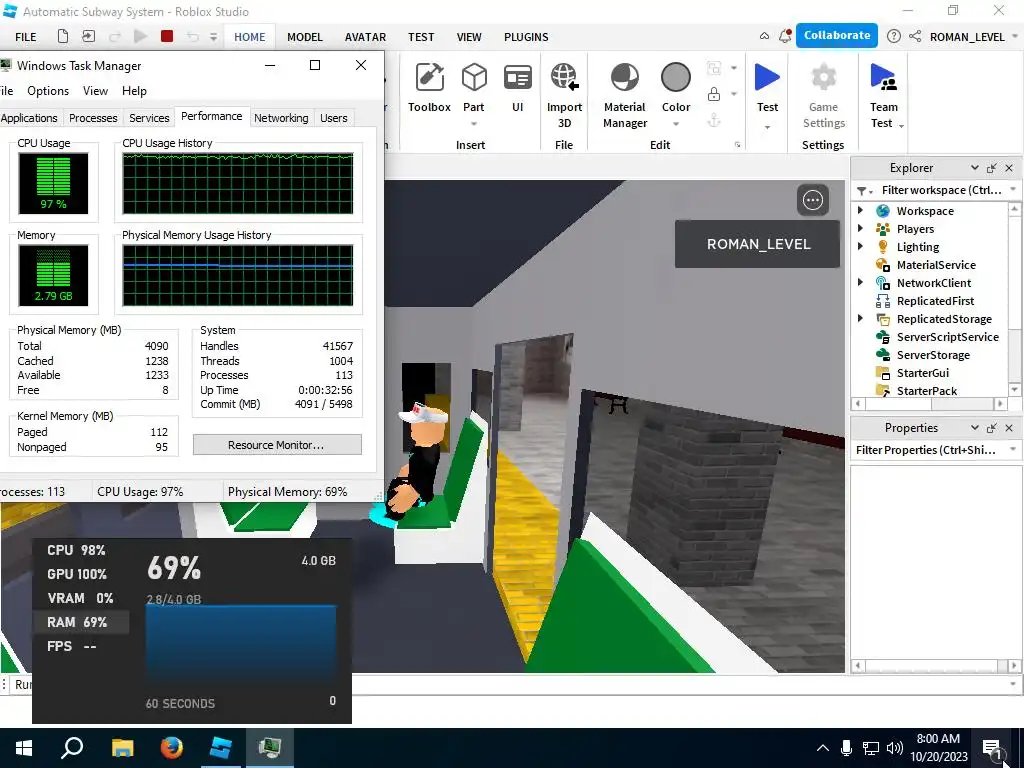Stop the running simulation red square

pyautogui.click(x=167, y=37)
